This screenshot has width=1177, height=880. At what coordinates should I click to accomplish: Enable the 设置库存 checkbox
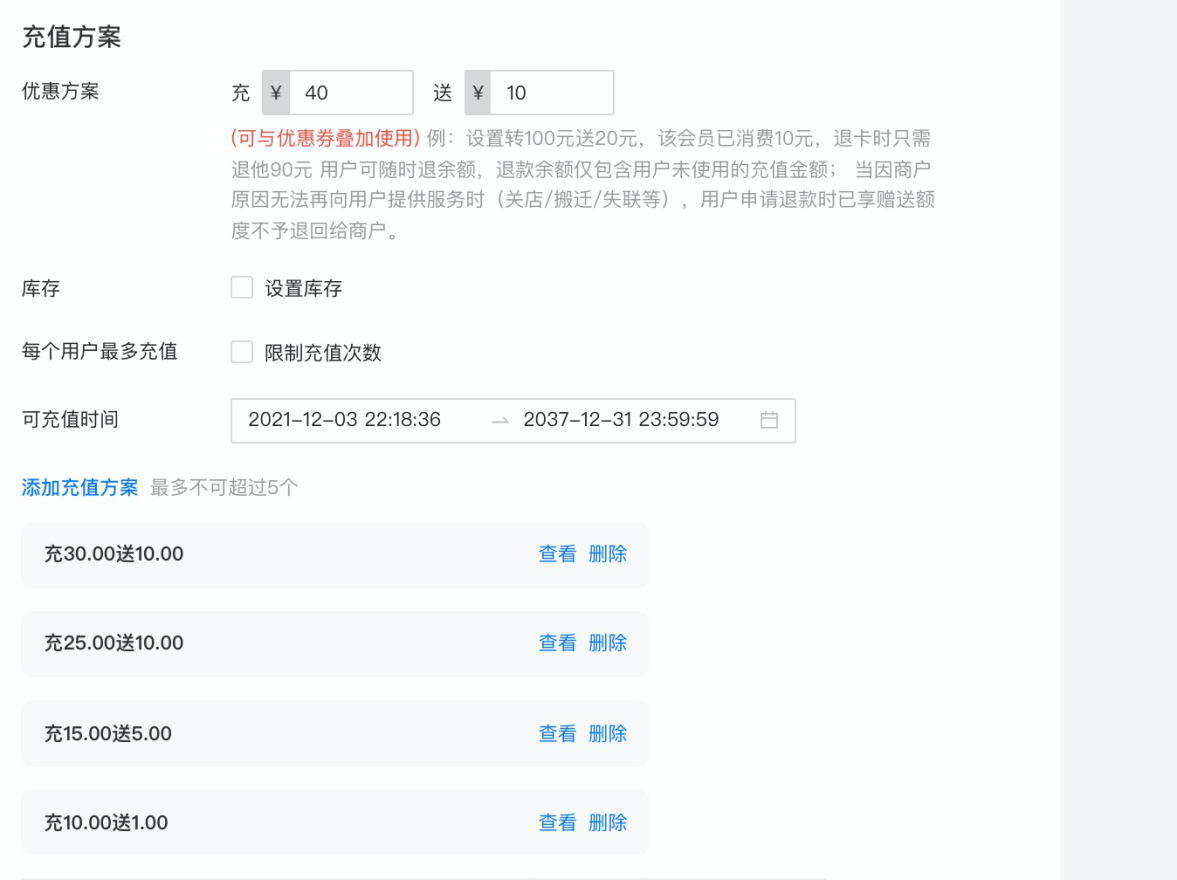242,288
